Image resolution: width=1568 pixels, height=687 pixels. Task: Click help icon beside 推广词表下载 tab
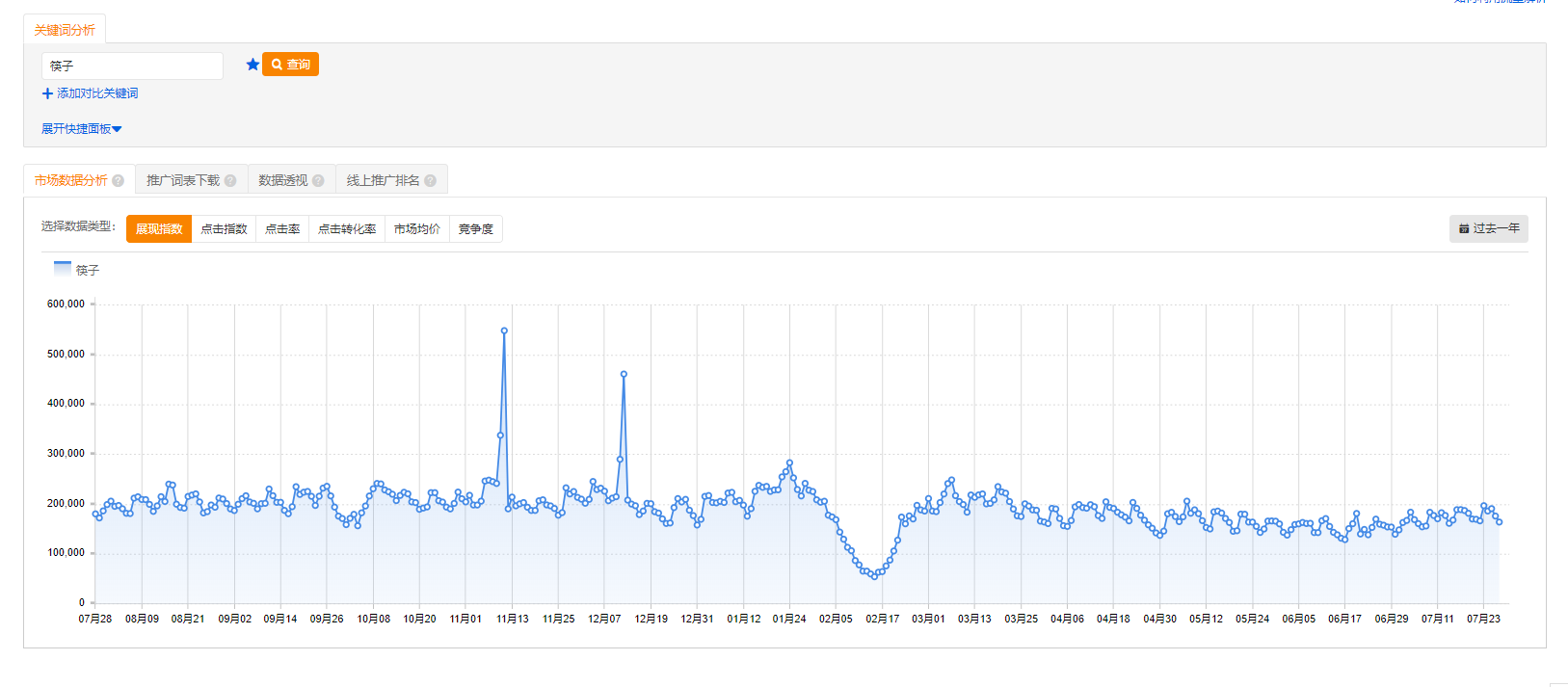(x=230, y=181)
